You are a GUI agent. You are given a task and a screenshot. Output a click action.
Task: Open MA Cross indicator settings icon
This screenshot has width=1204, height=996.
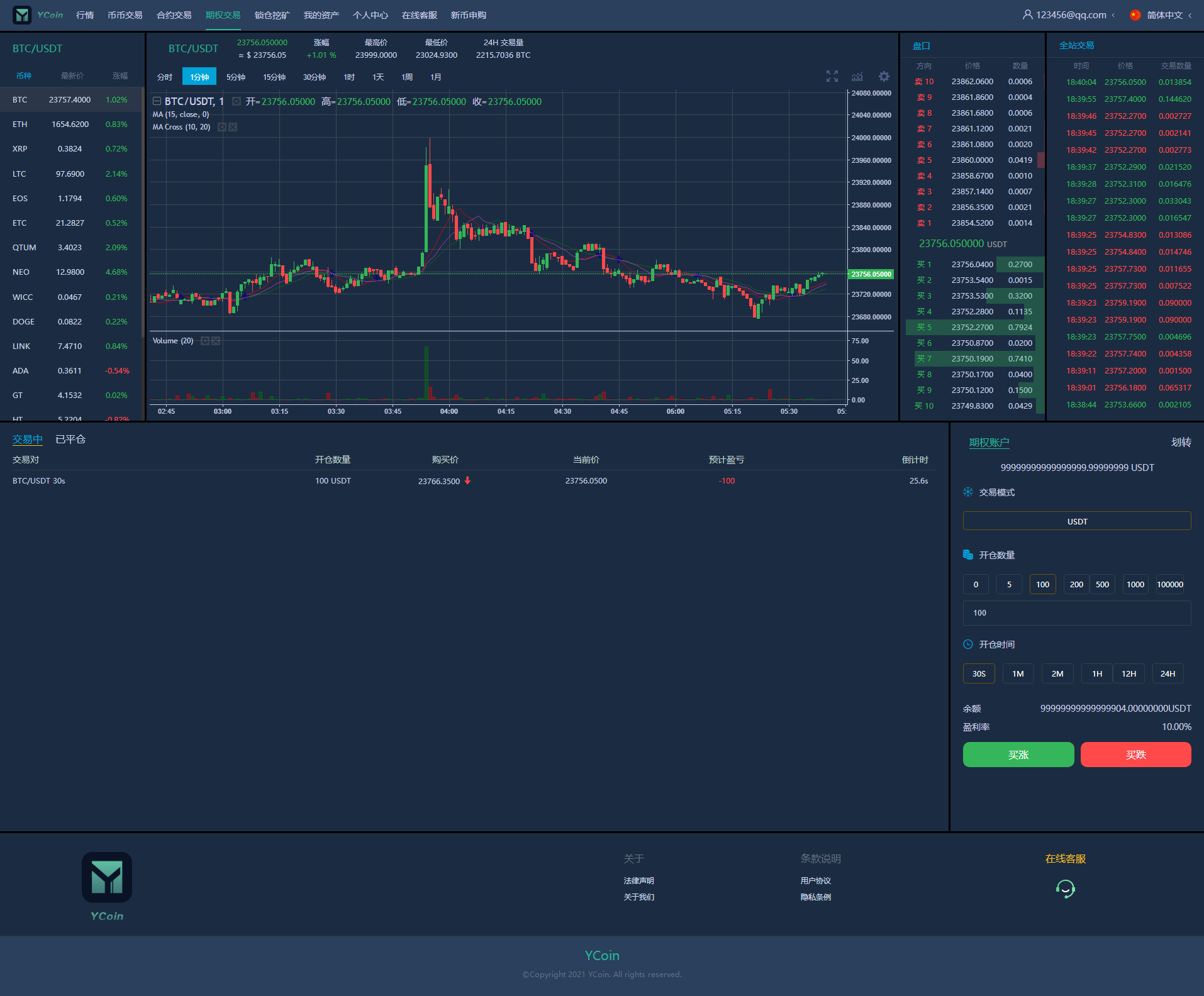coord(221,127)
